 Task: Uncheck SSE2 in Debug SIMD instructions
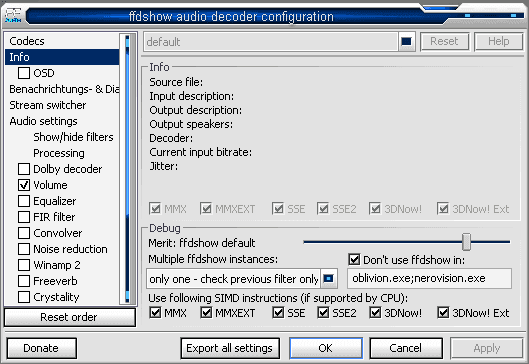coord(323,313)
